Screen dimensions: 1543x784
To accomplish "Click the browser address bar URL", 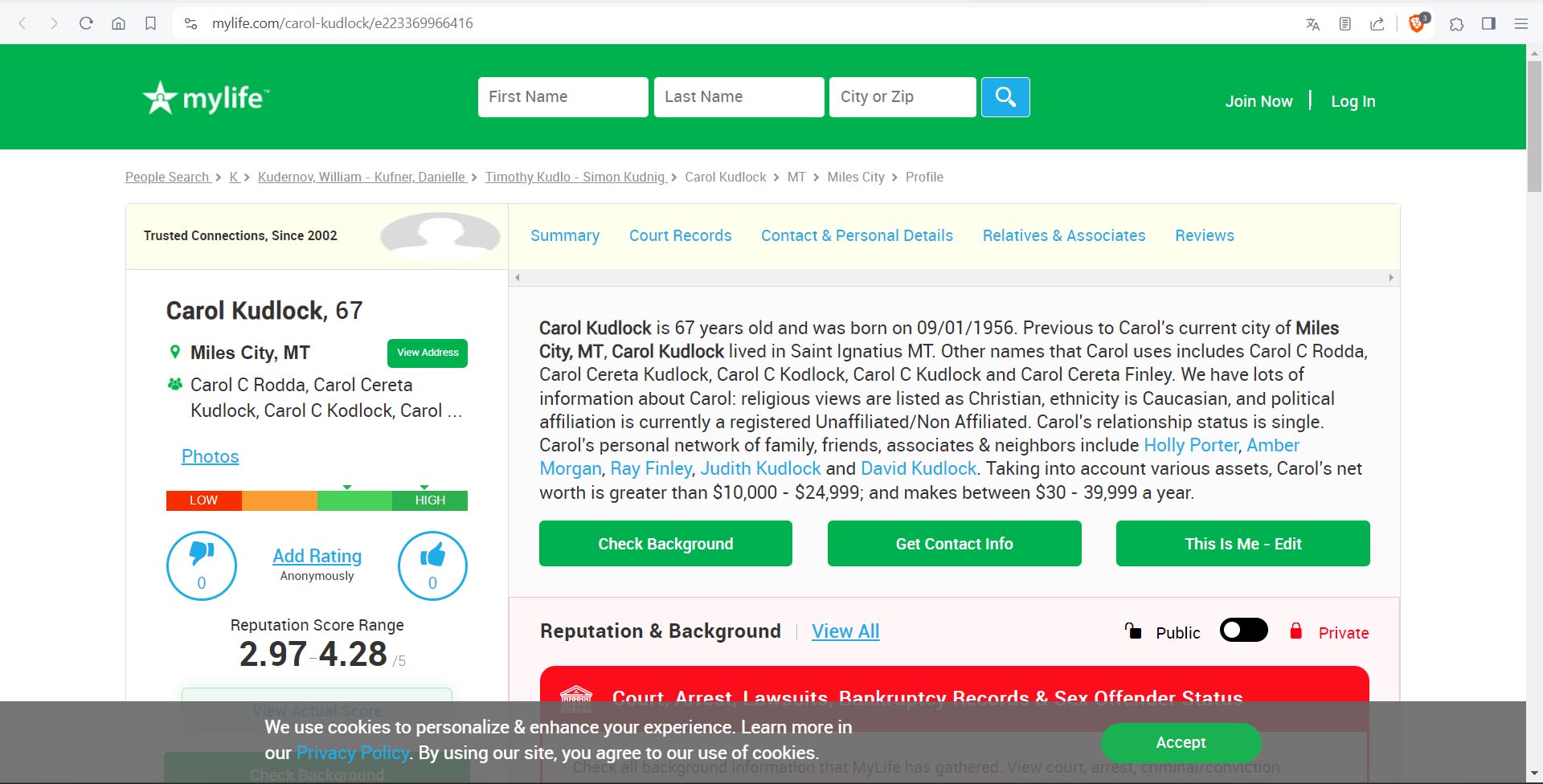I will coord(342,23).
